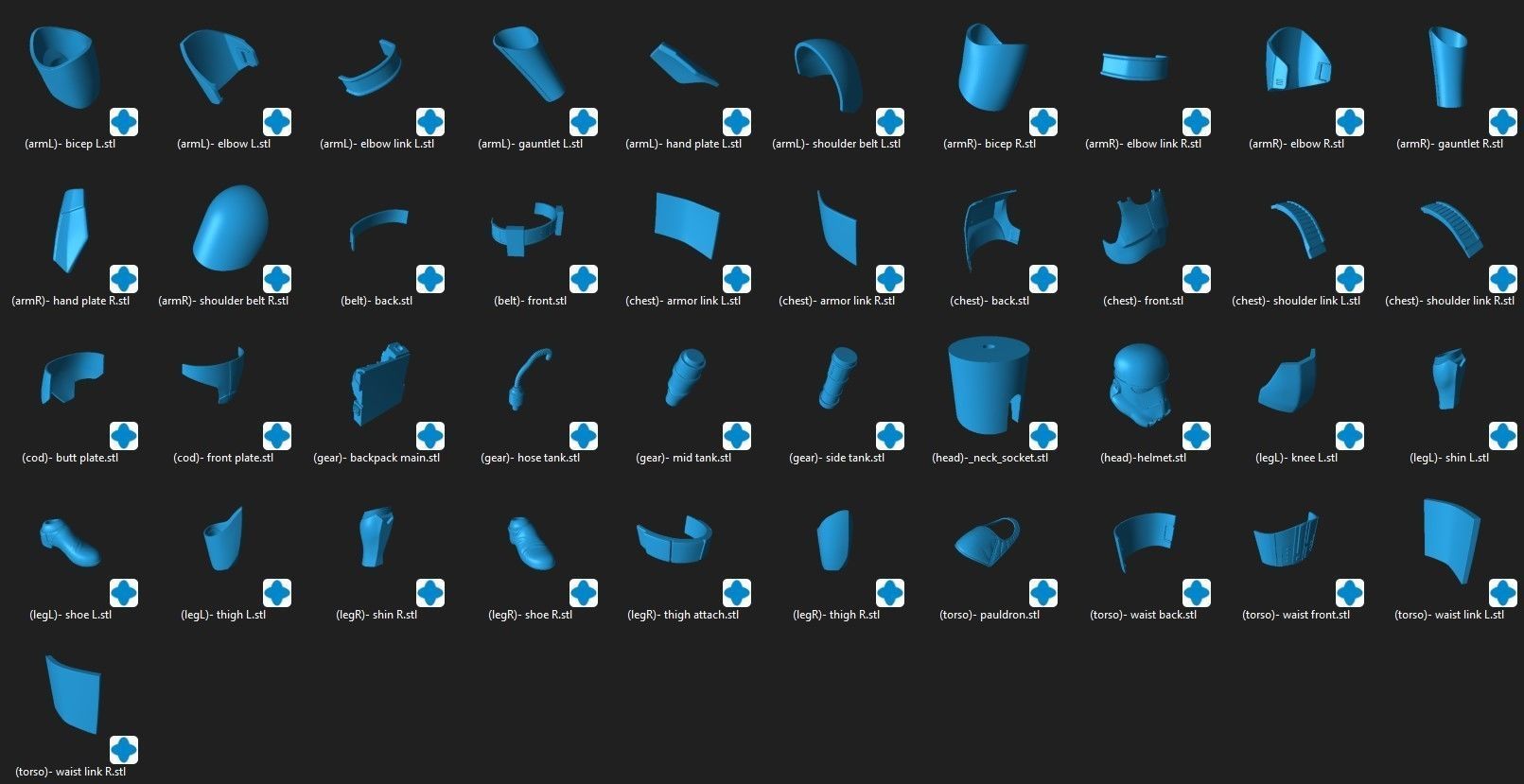
Task: Click the file name text (cod)- butt plate.stl
Action: (x=70, y=458)
